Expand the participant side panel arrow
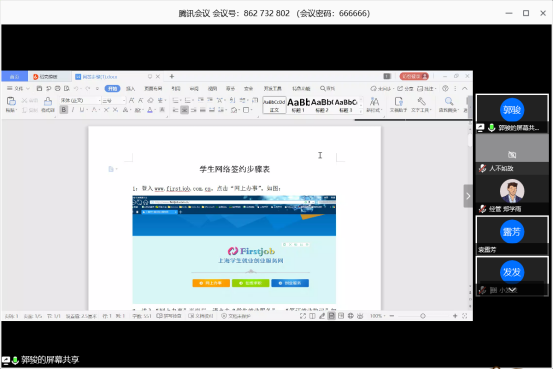This screenshot has width=553, height=369. pos(468,196)
